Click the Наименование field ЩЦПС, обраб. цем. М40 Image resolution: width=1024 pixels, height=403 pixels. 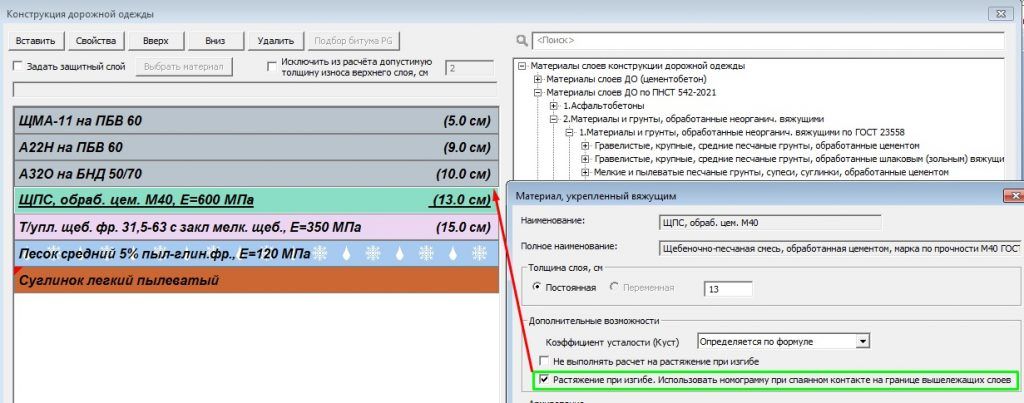(771, 222)
